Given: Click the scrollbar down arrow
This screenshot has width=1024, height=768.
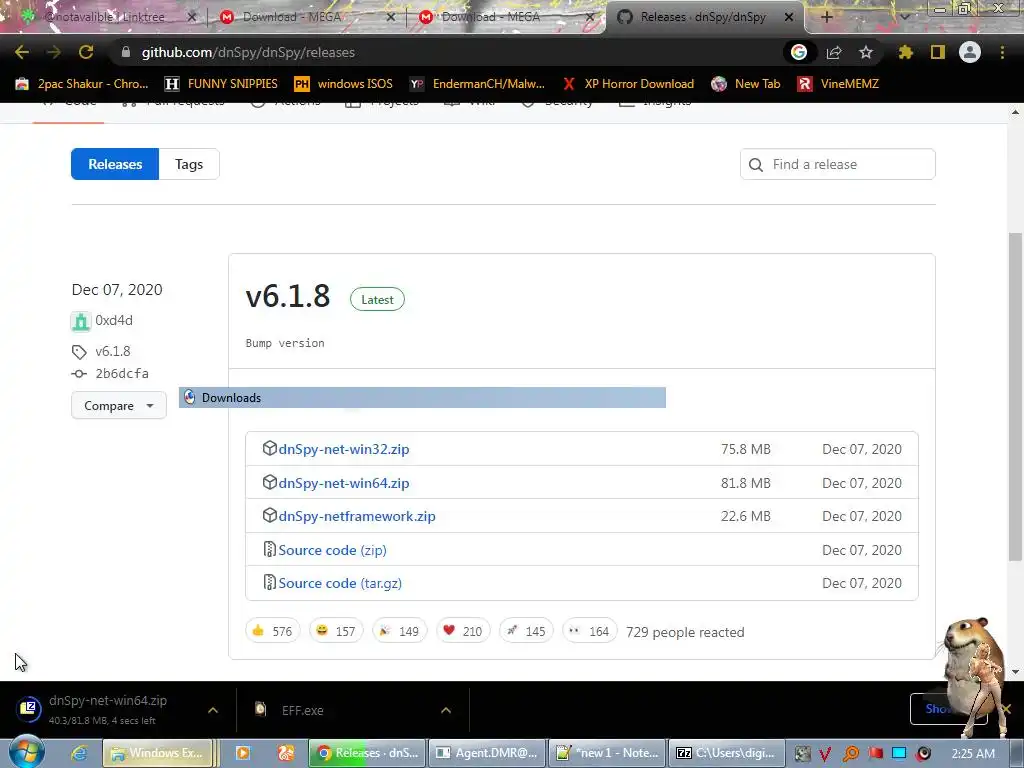Looking at the screenshot, I should click(x=1015, y=672).
